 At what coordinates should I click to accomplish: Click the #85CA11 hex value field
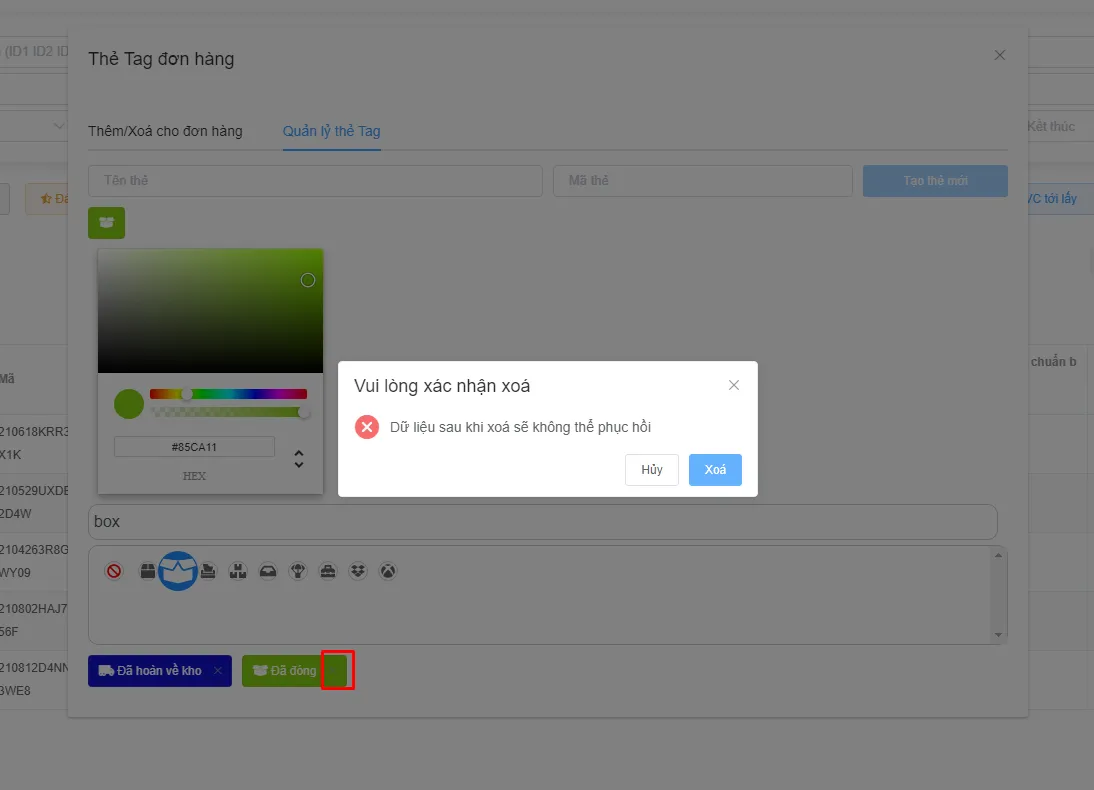click(x=194, y=447)
